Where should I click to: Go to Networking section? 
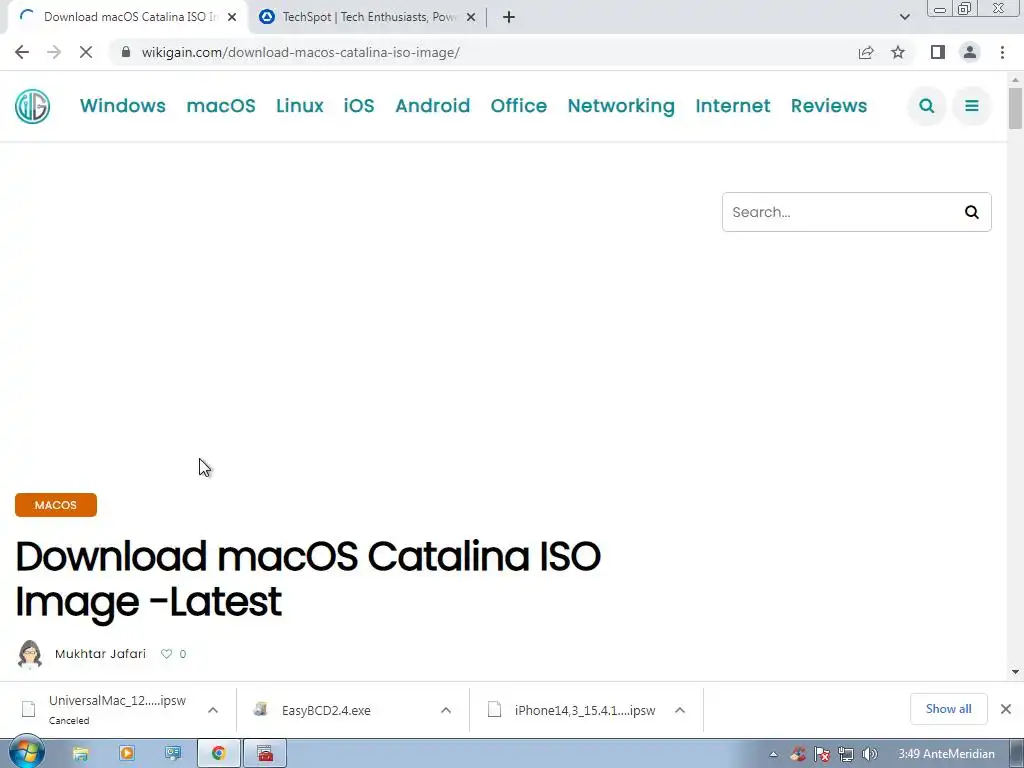(621, 106)
